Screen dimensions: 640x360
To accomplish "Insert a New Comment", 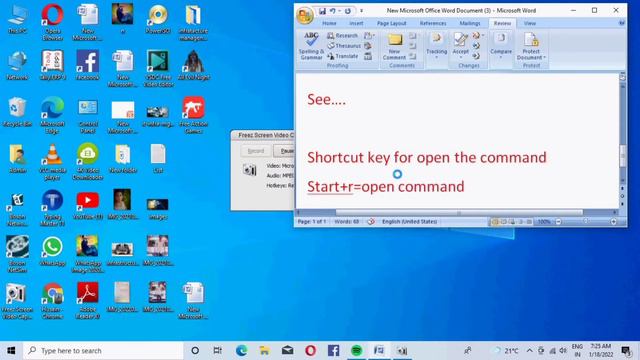I will (x=394, y=47).
